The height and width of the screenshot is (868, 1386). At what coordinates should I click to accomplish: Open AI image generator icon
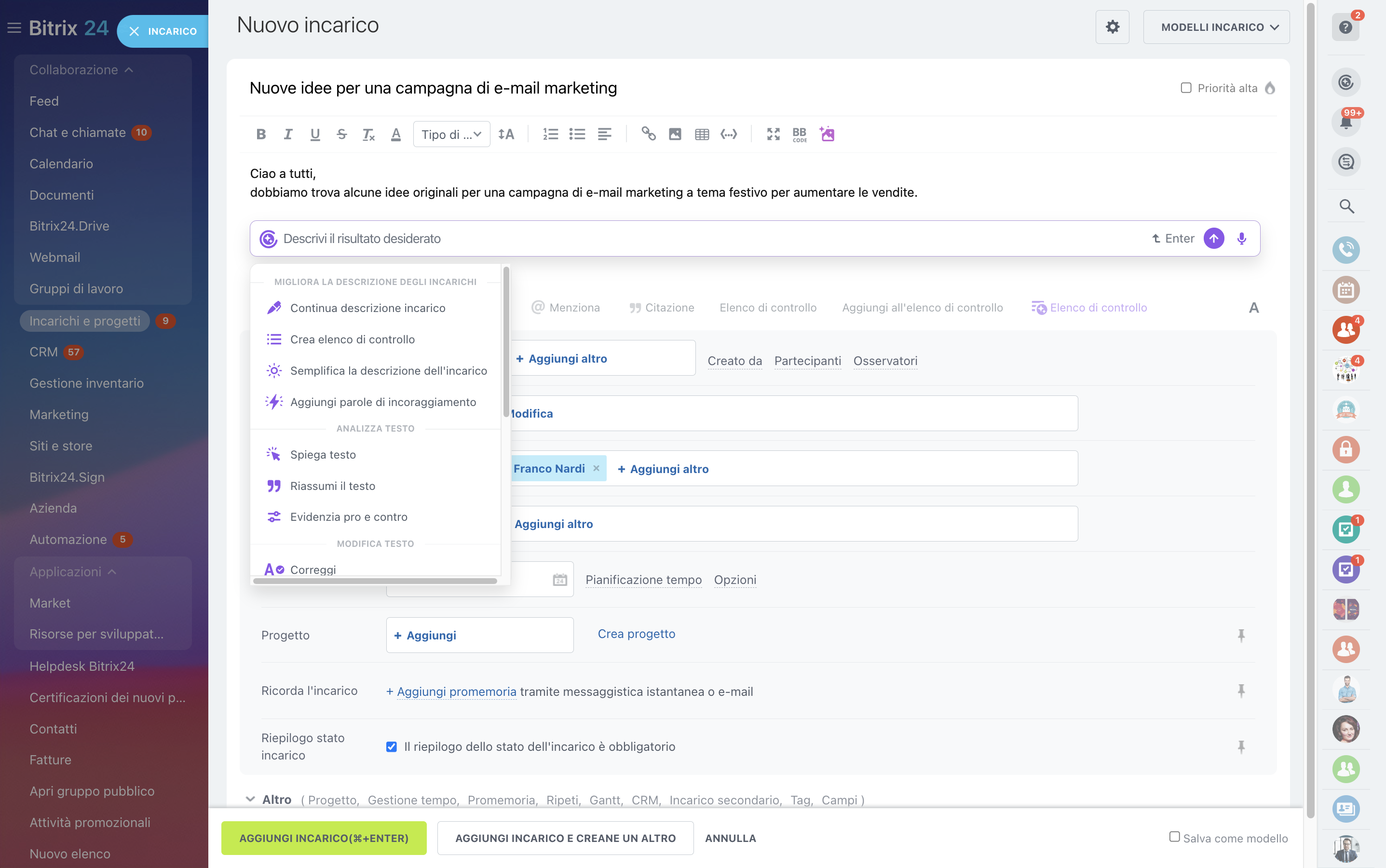pyautogui.click(x=827, y=135)
